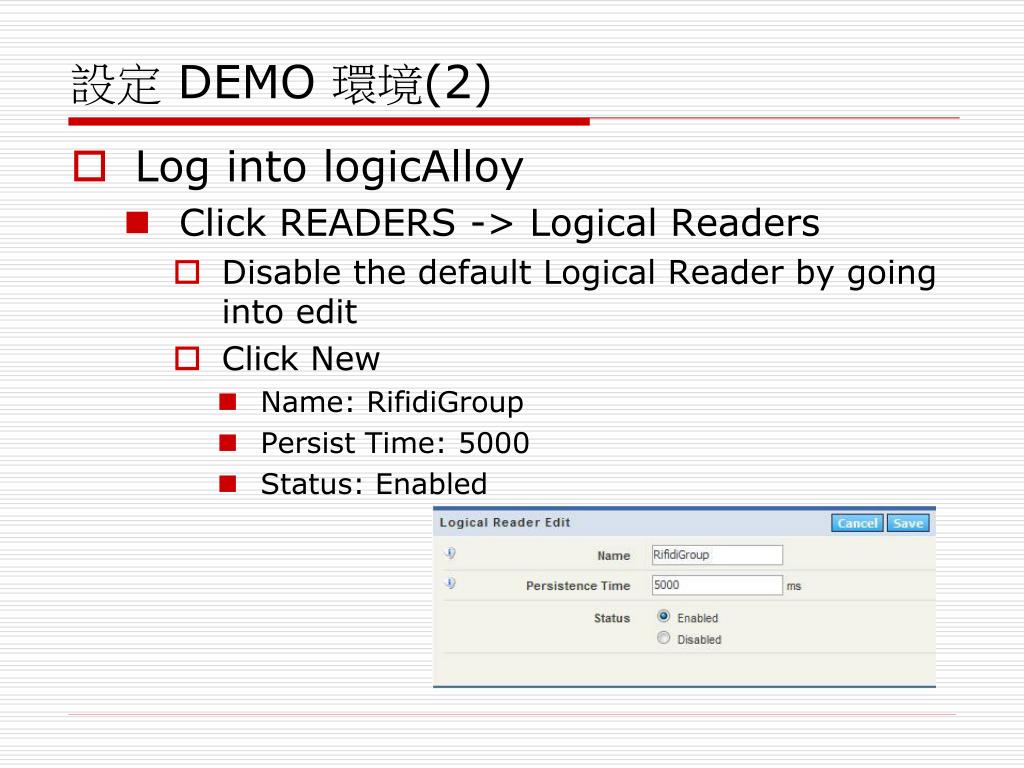Click the slide title '設定 DEMO 環境(2)'

281,84
